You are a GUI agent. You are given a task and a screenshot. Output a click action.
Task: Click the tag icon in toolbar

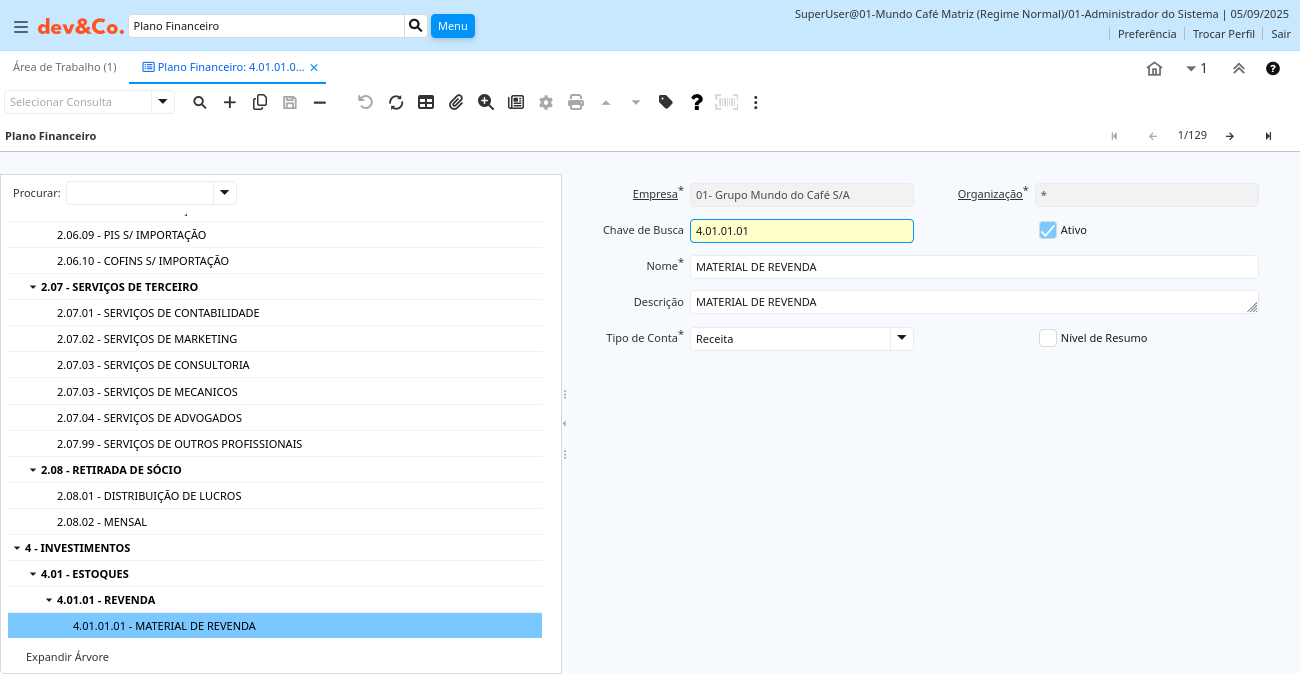click(666, 102)
